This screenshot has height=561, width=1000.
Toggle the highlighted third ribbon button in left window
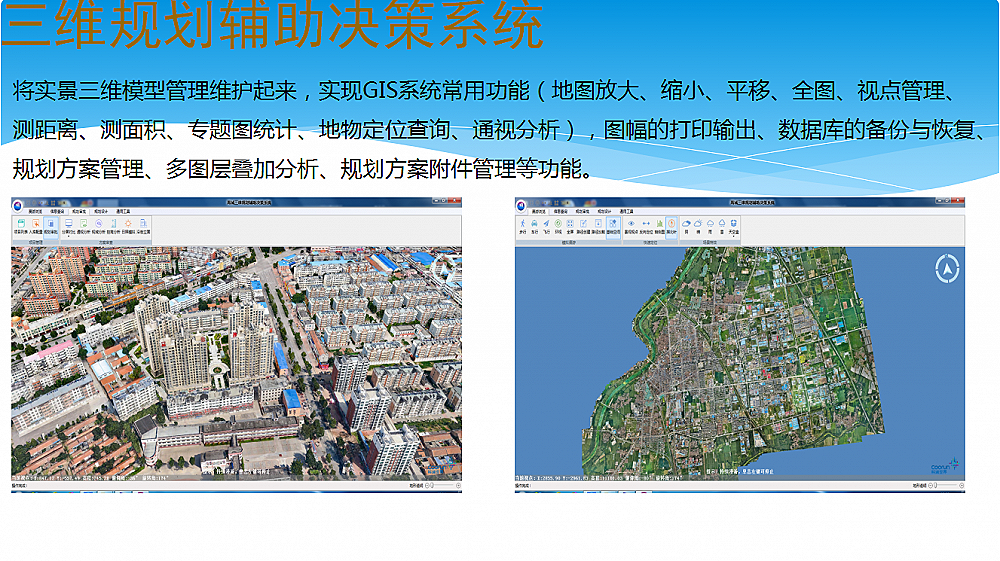click(x=50, y=226)
